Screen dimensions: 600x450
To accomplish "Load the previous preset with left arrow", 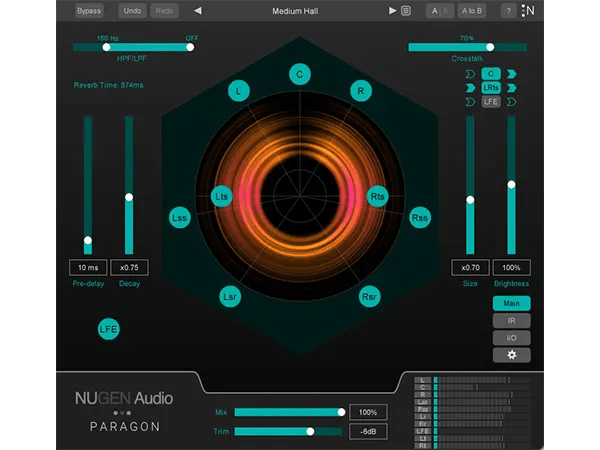I will 198,11.
